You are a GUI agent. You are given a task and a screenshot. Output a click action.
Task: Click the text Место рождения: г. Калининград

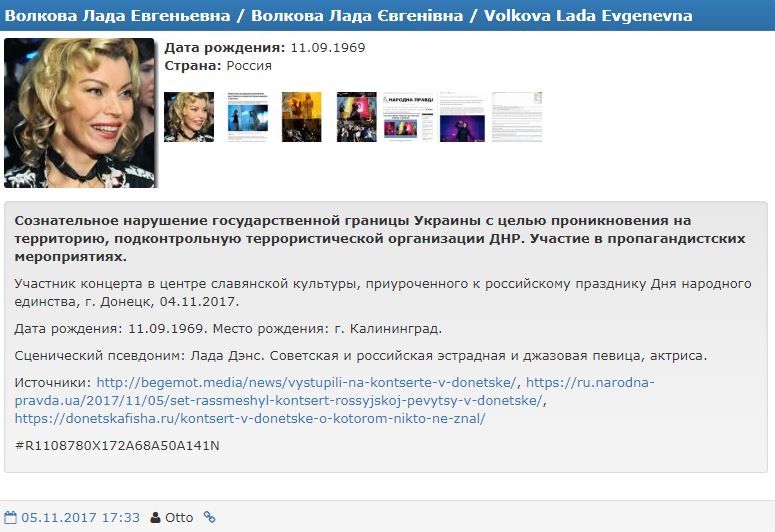tap(327, 328)
